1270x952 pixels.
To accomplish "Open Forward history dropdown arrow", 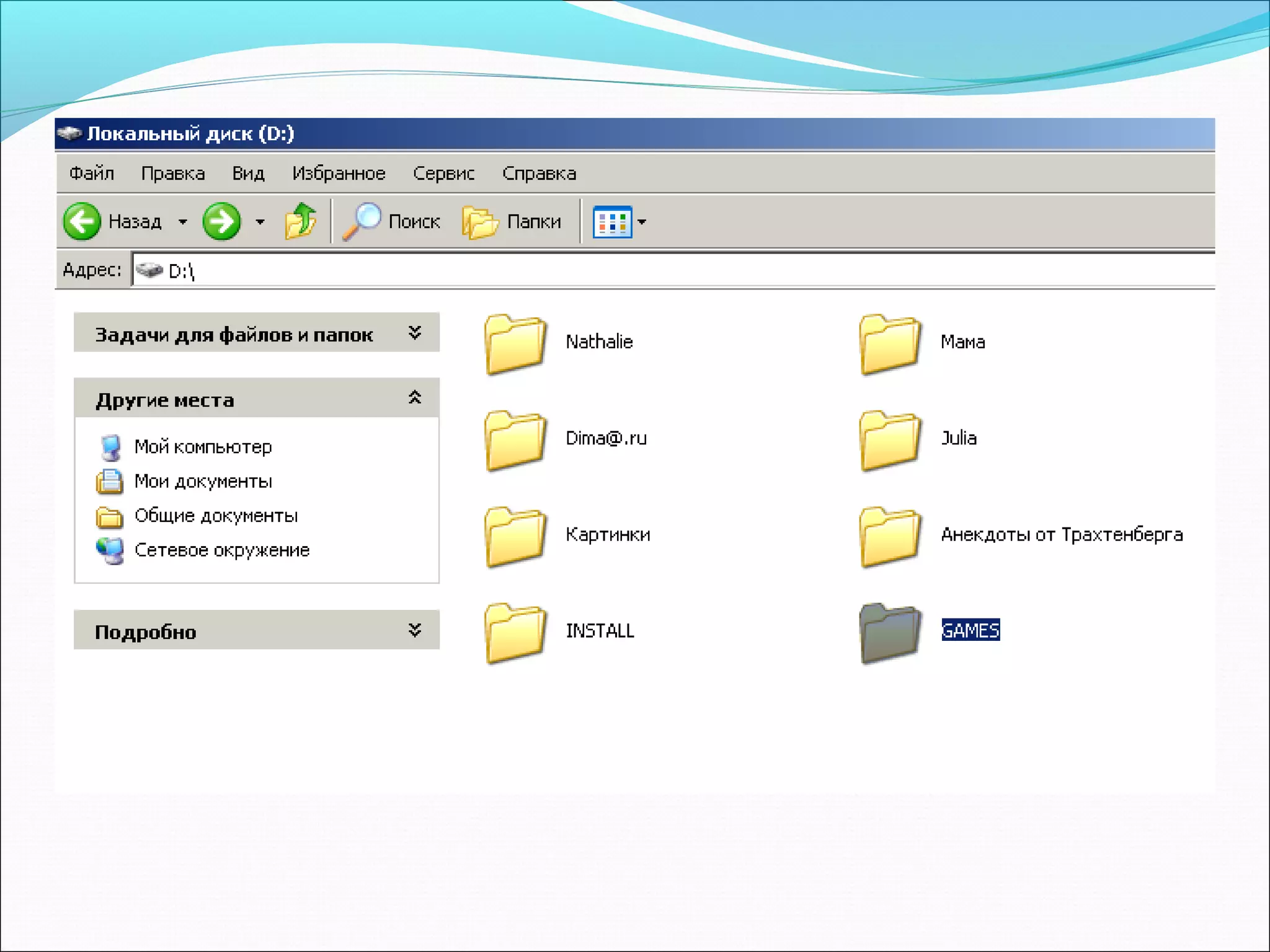I will click(x=260, y=221).
